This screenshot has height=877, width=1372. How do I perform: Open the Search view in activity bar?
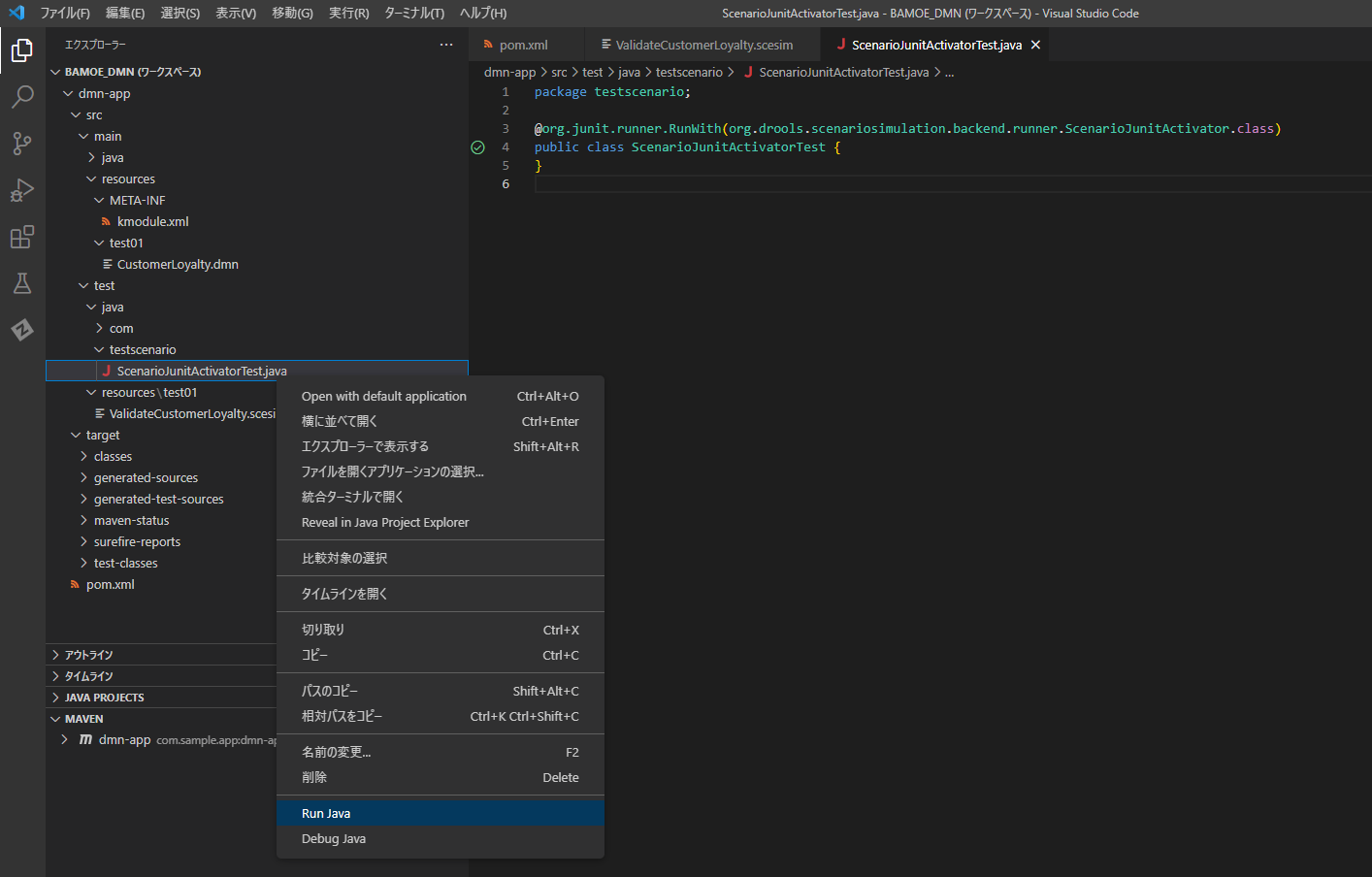(x=22, y=96)
